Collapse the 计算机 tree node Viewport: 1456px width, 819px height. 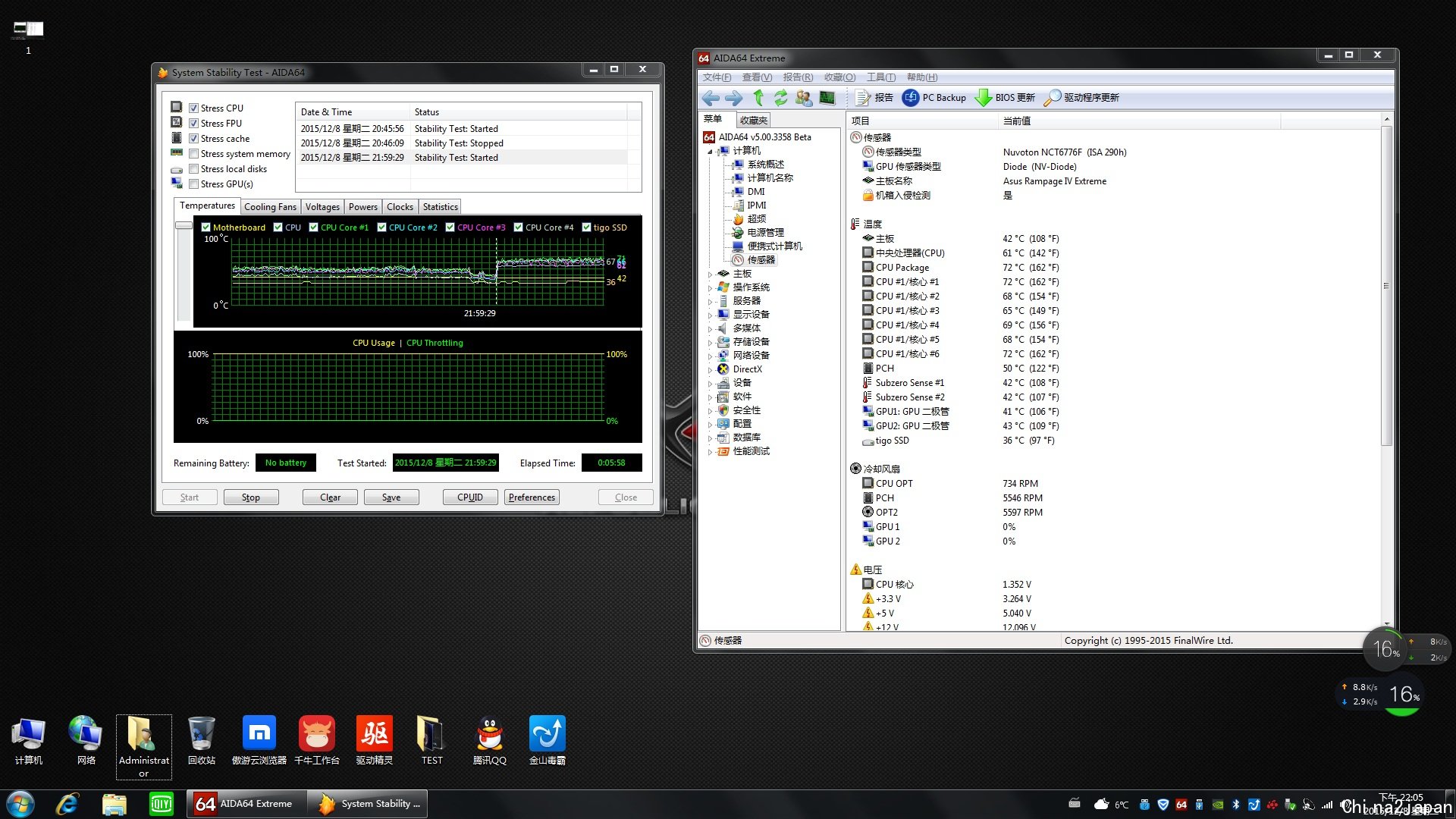pos(711,152)
